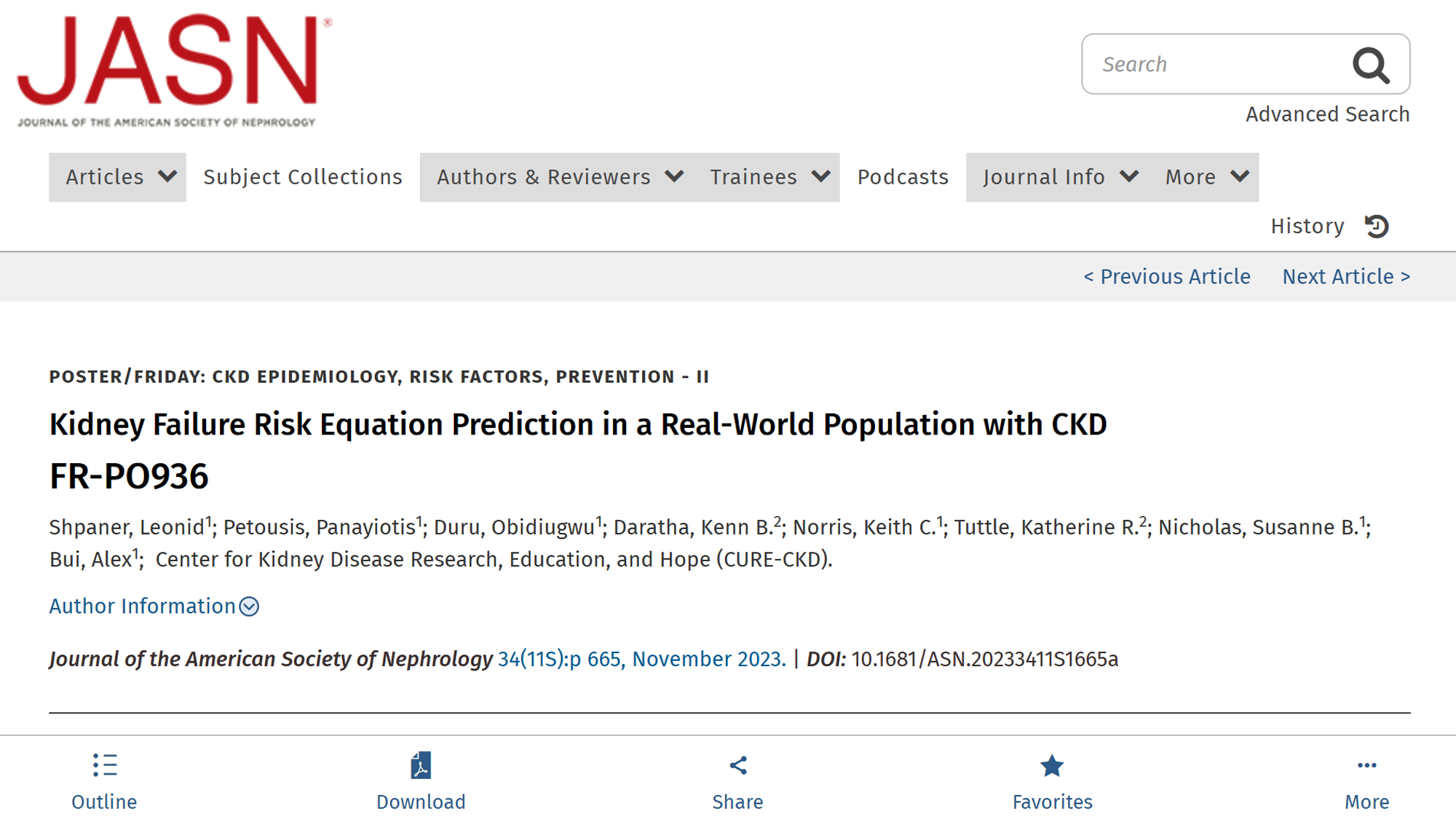
Task: Expand the Journal Info dropdown
Action: (1059, 177)
